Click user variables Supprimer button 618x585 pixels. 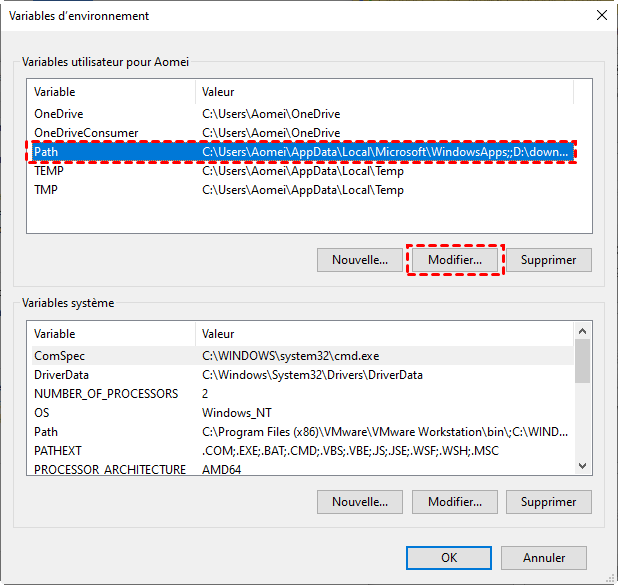tap(549, 260)
